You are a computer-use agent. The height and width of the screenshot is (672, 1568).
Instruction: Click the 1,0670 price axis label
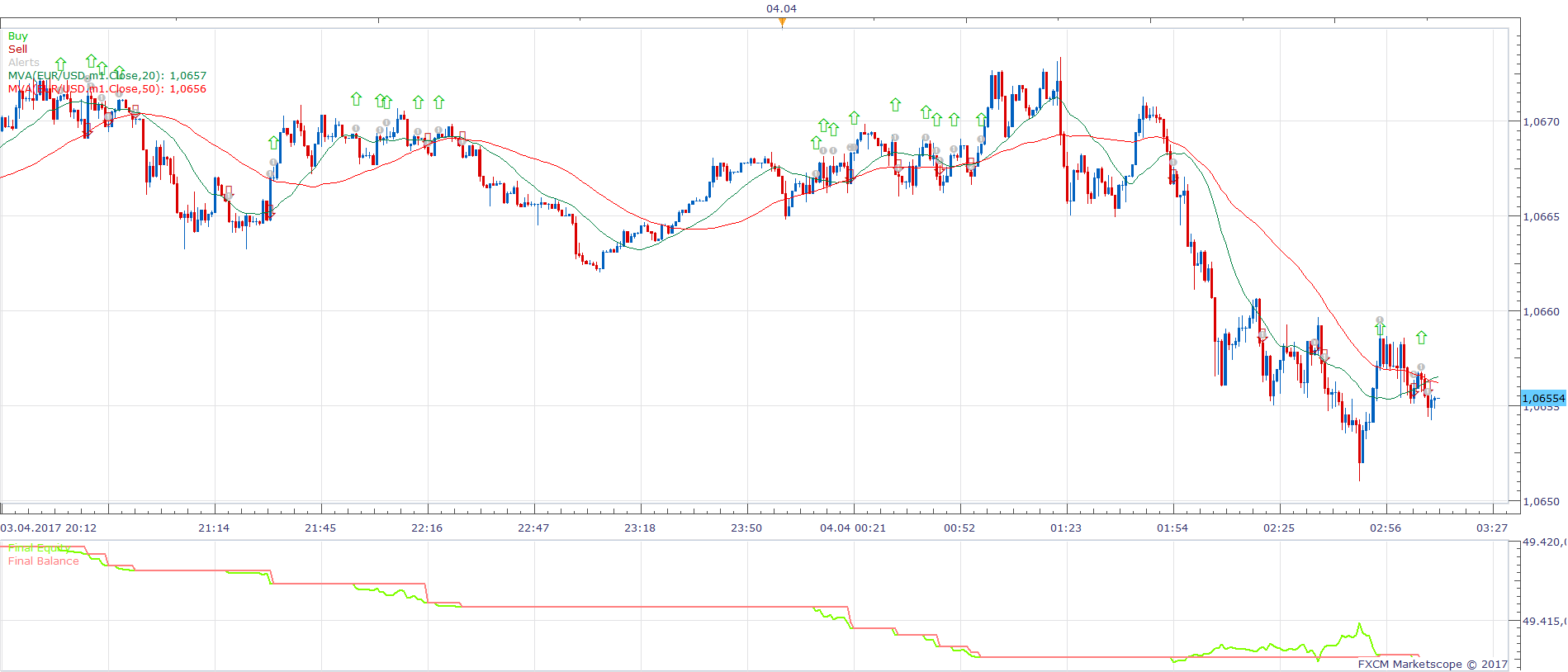coord(1542,122)
